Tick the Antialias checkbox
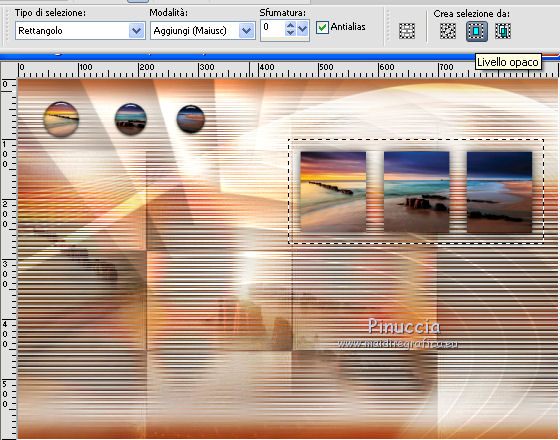The image size is (560, 440). coord(322,28)
